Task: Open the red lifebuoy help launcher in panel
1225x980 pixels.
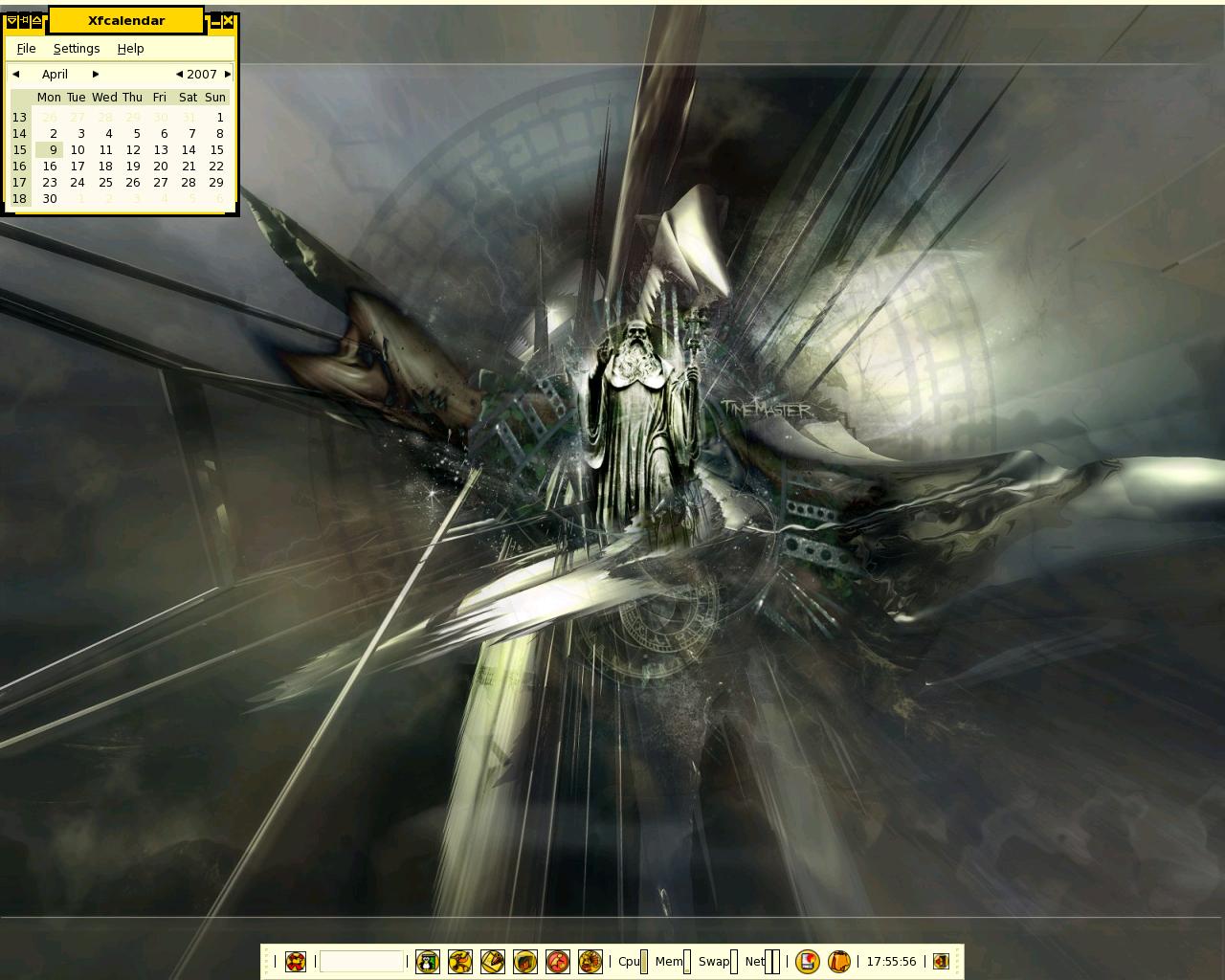Action: click(296, 962)
